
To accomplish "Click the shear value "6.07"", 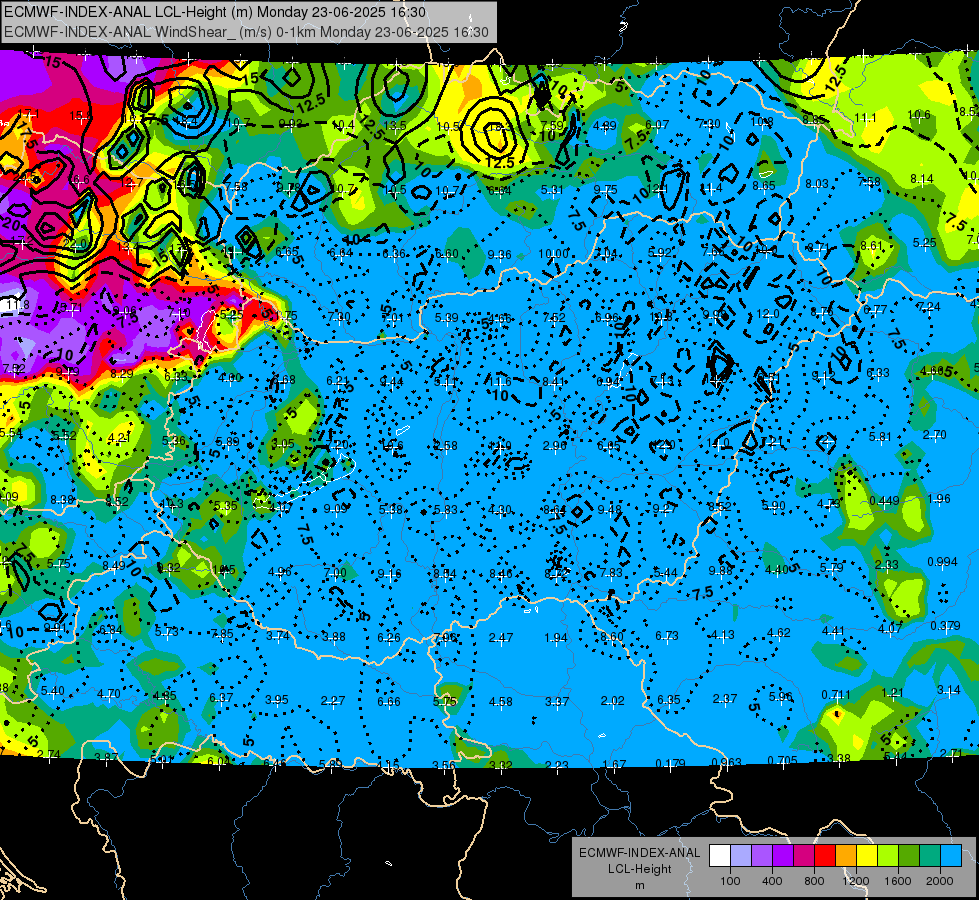I will click(x=657, y=125).
